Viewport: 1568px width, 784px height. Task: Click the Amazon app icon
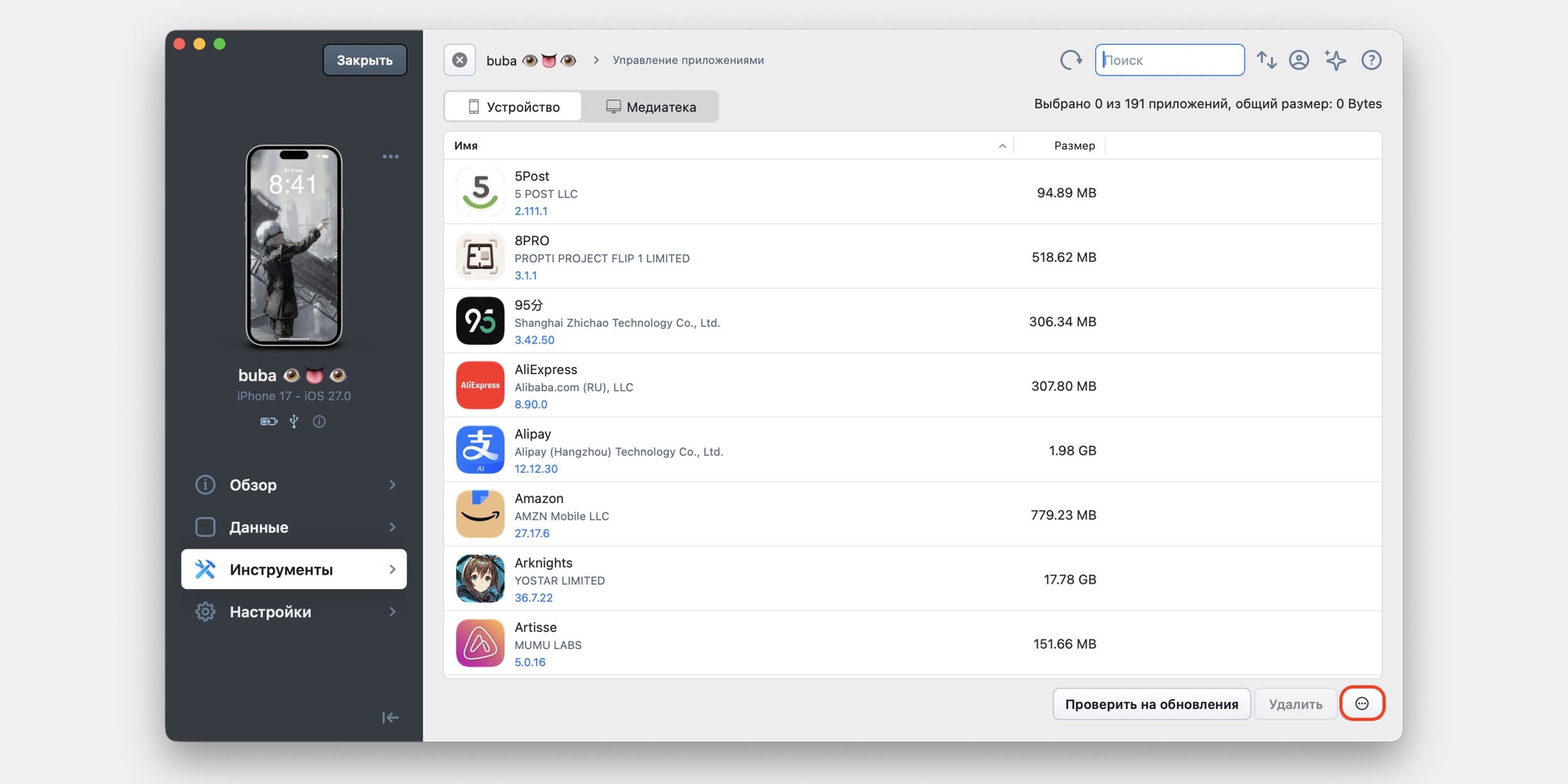(x=480, y=514)
